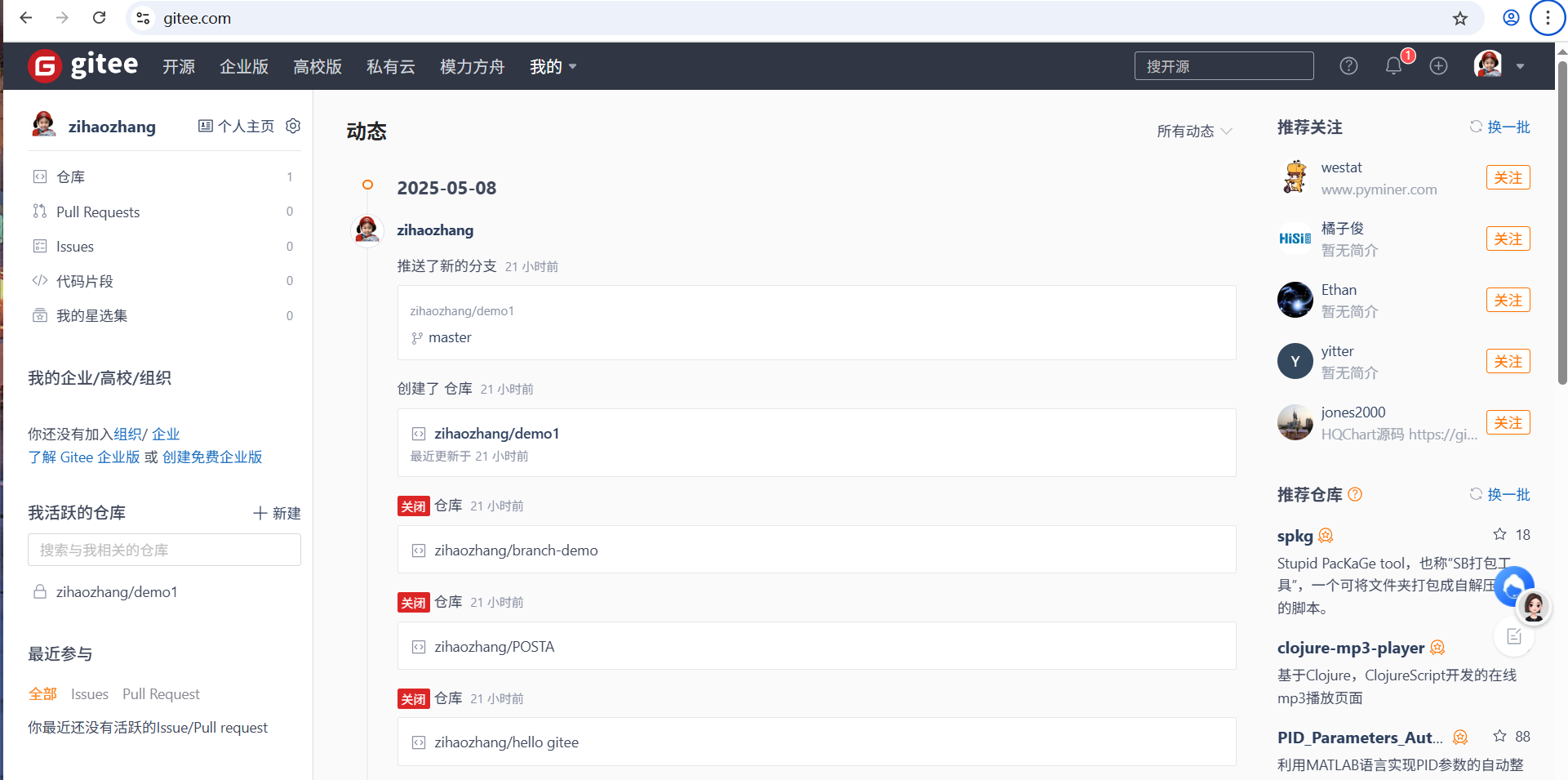Click the 高校版 navigation item
Viewport: 1568px width, 780px height.
(318, 66)
